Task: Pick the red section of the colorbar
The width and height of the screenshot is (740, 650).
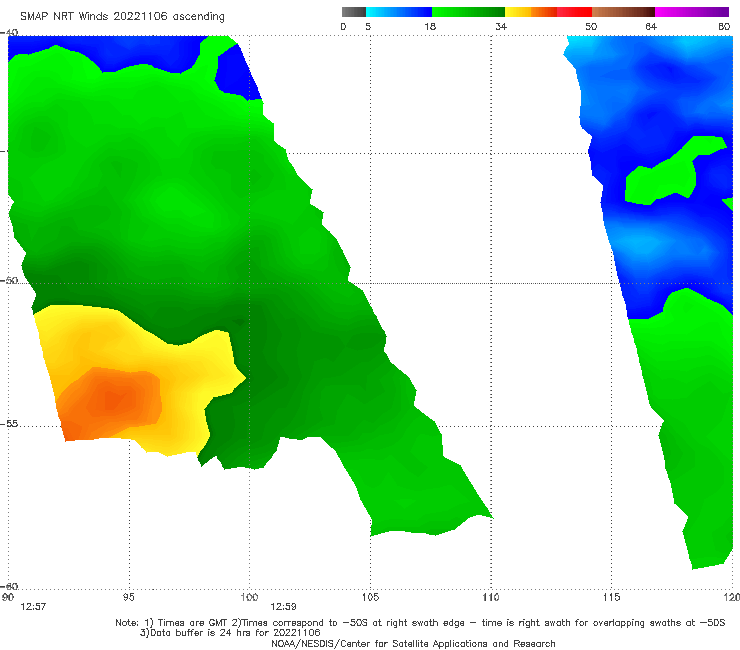Action: point(574,12)
